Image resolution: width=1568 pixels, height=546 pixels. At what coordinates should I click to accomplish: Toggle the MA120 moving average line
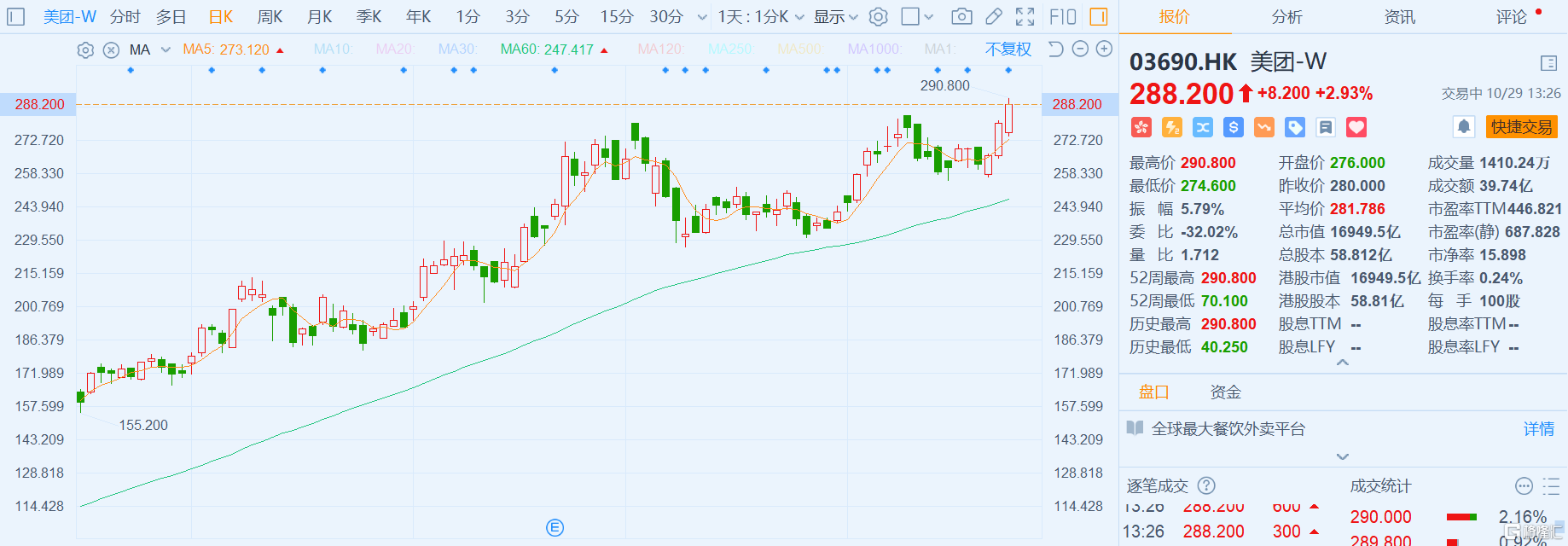tap(661, 49)
